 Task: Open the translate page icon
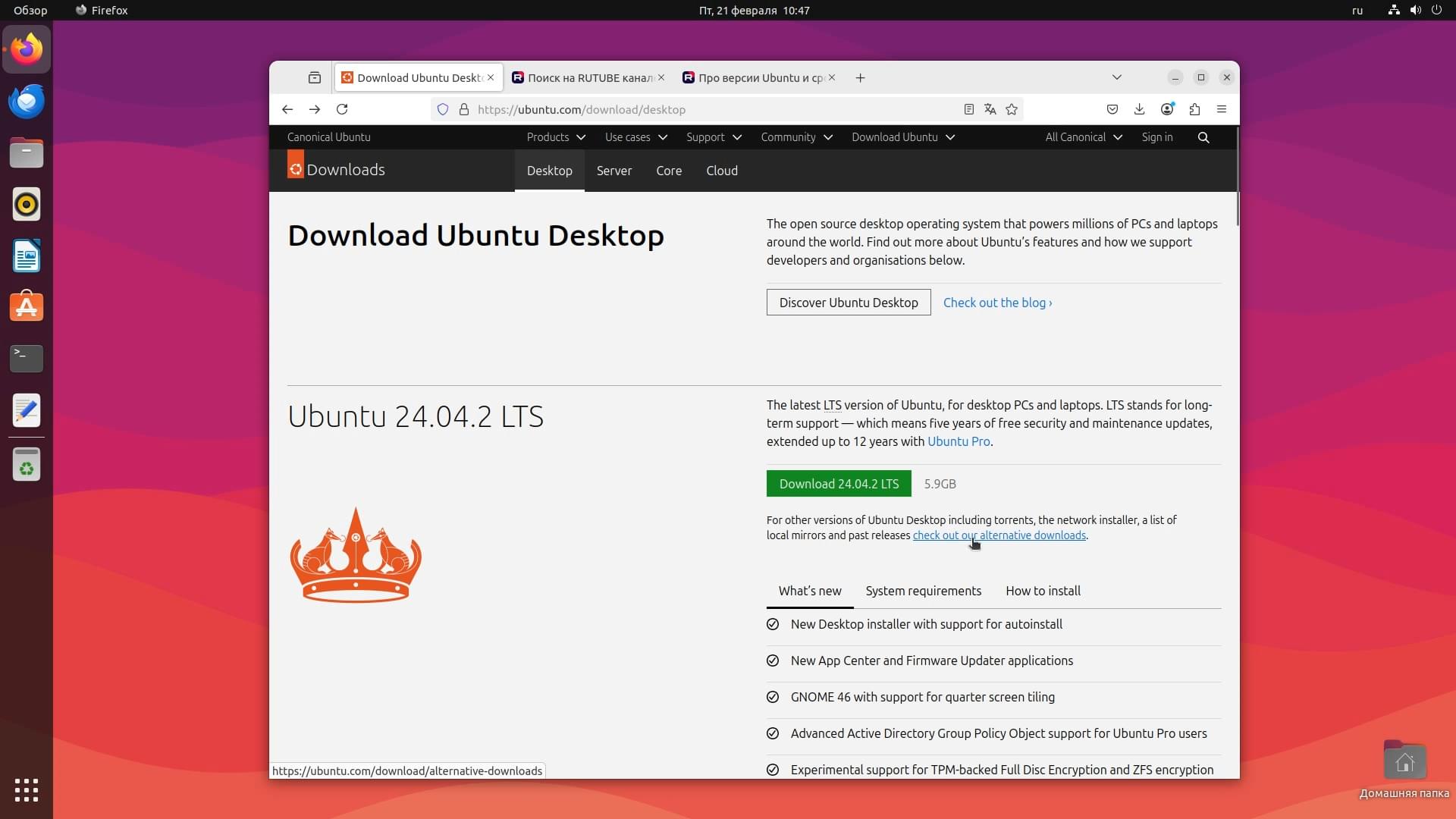click(990, 109)
